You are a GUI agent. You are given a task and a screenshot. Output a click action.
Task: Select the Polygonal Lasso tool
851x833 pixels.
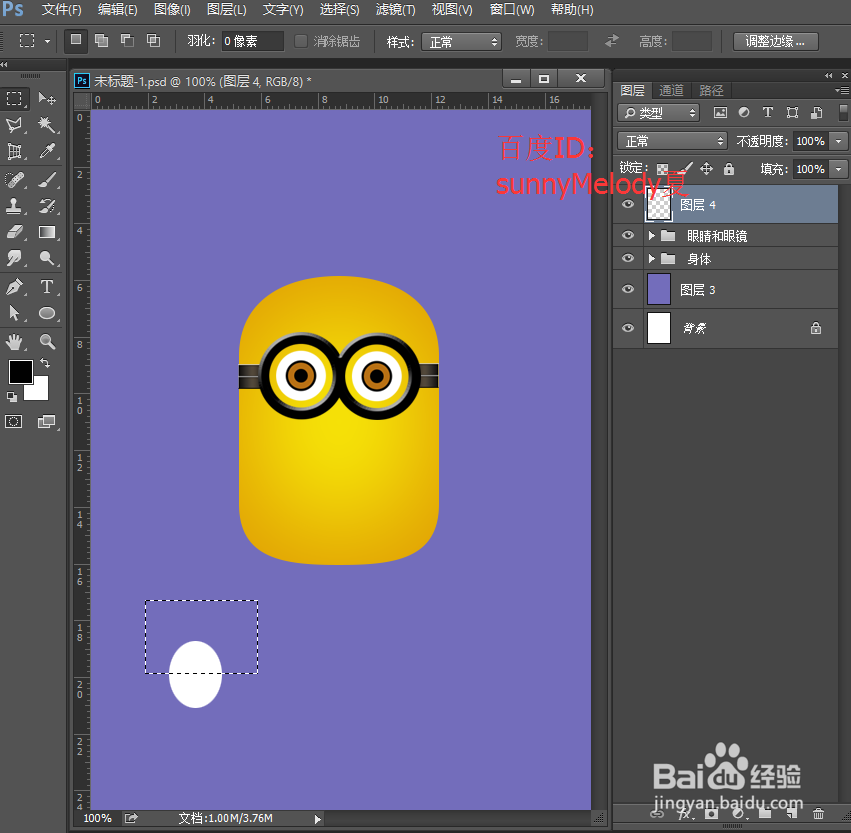(15, 125)
